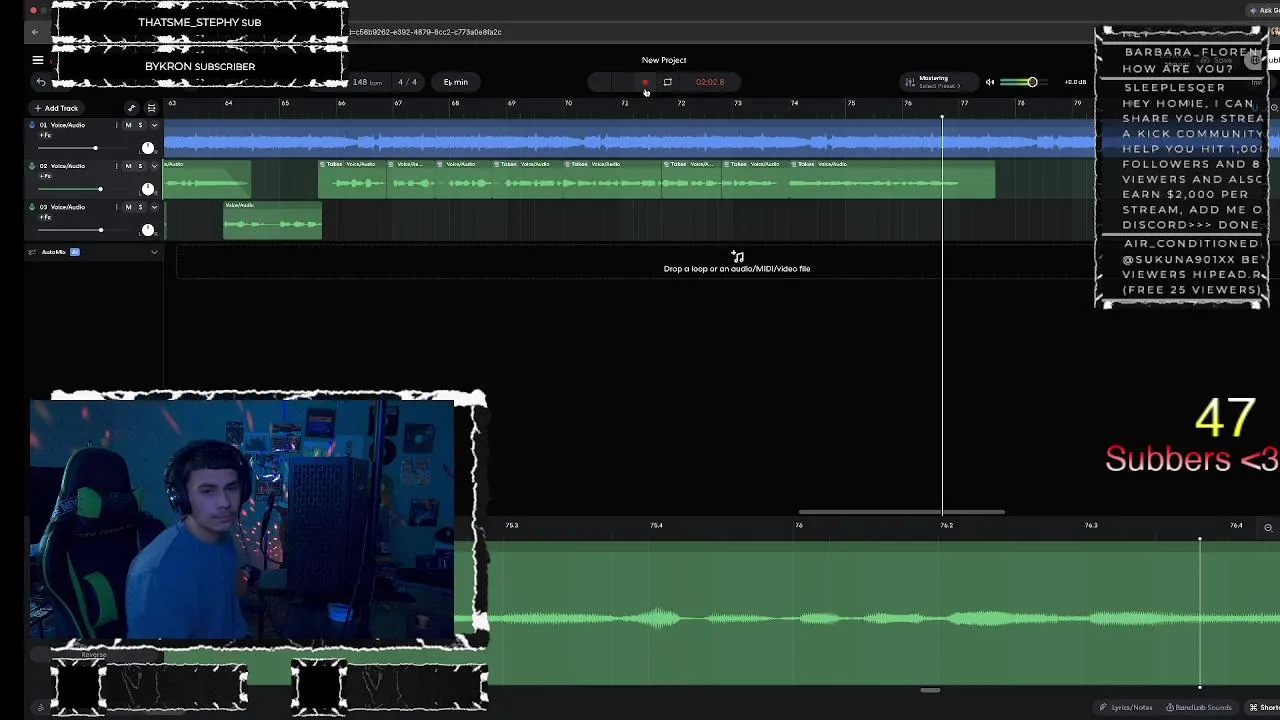1280x720 pixels.
Task: Click the Add Track button
Action: pyautogui.click(x=56, y=108)
